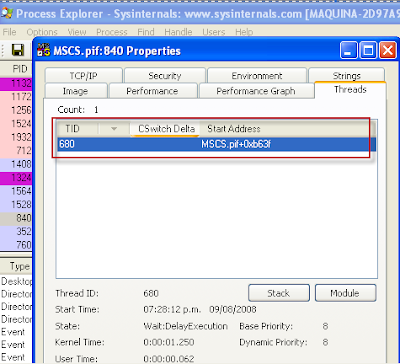Screen dimensions: 400x364
Task: Open the Find menu
Action: (x=146, y=32)
